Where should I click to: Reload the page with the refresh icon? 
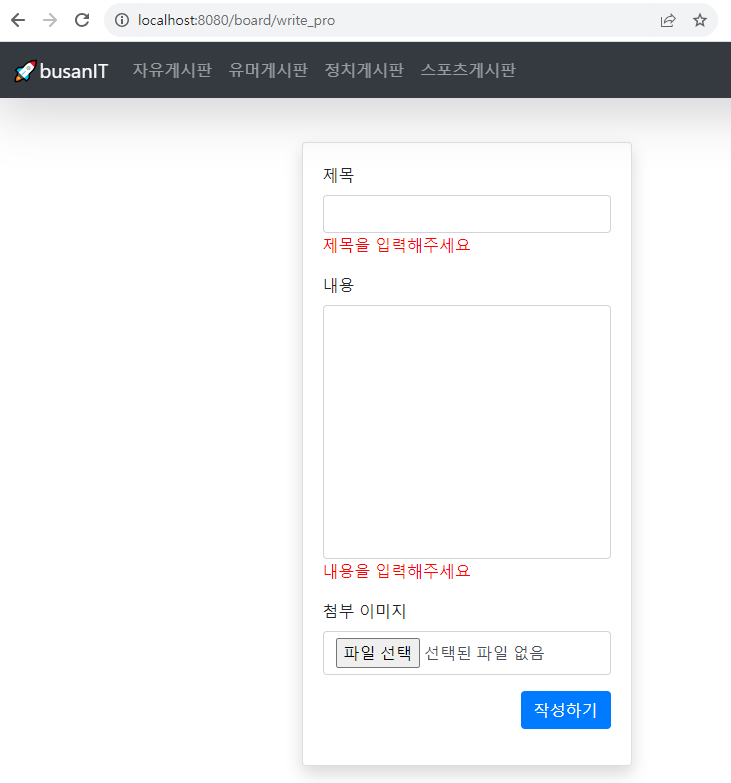click(82, 20)
